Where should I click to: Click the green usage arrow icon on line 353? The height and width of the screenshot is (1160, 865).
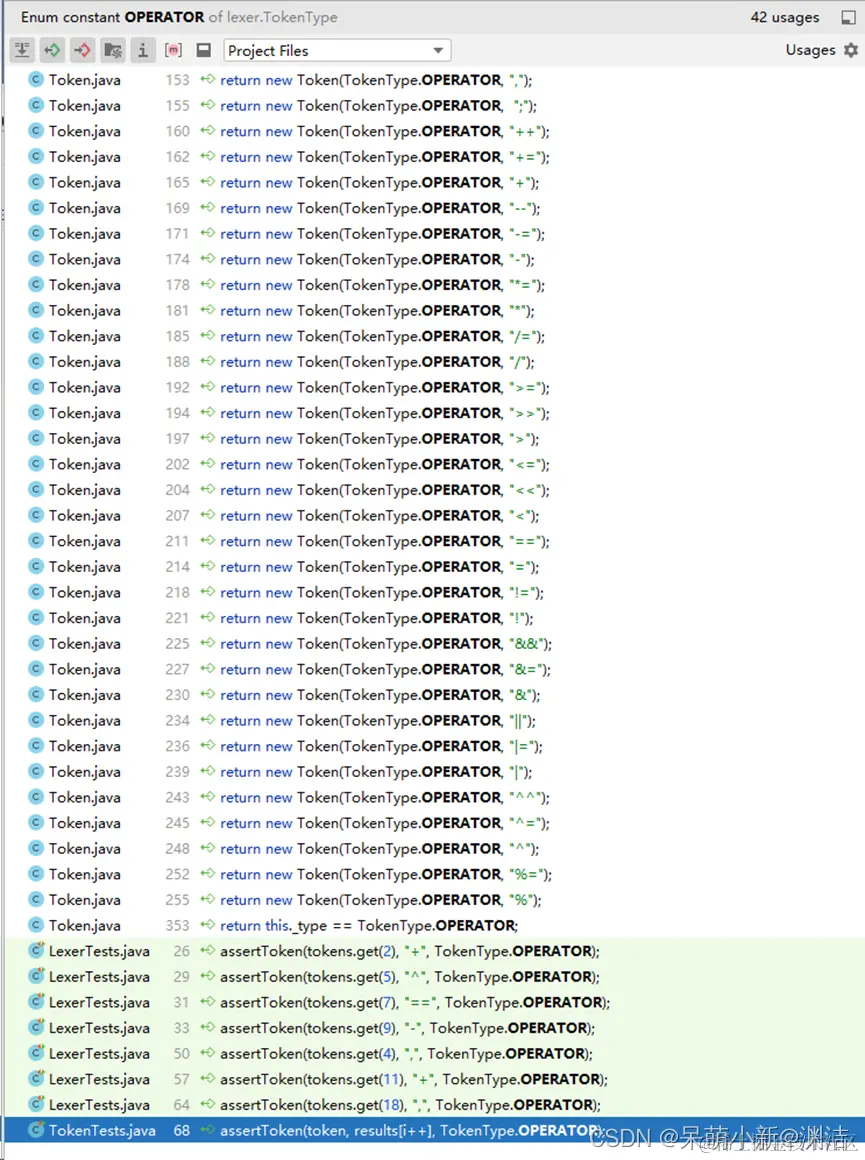208,925
